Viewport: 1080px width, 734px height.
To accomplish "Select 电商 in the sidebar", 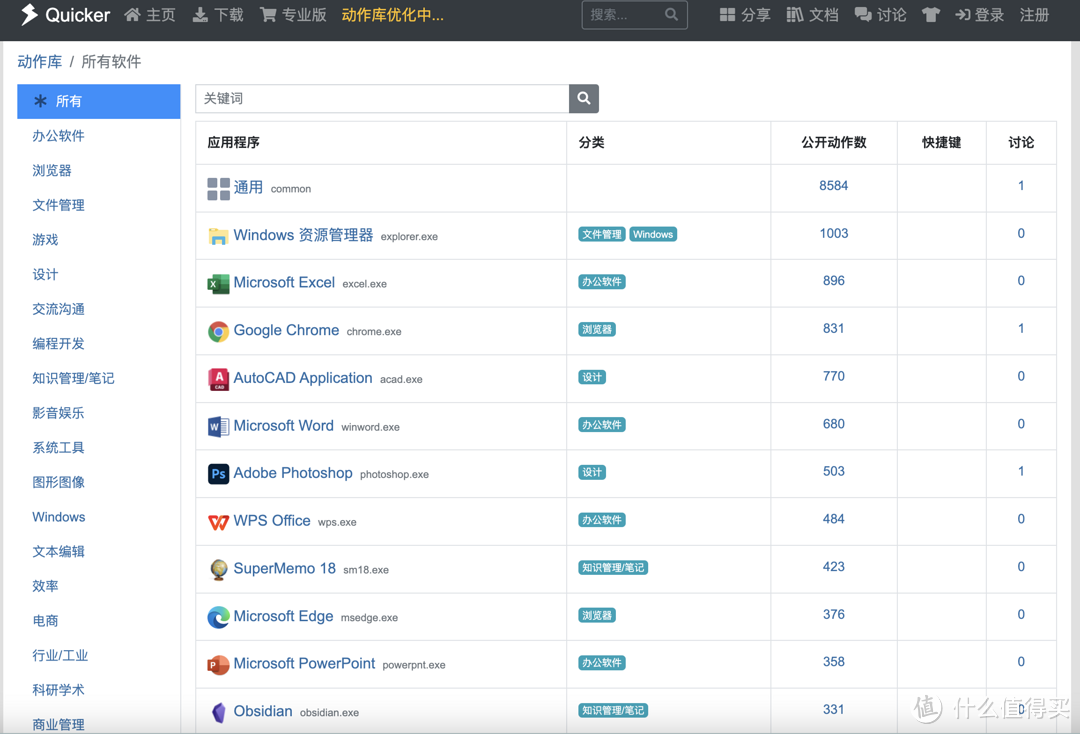I will pyautogui.click(x=45, y=620).
